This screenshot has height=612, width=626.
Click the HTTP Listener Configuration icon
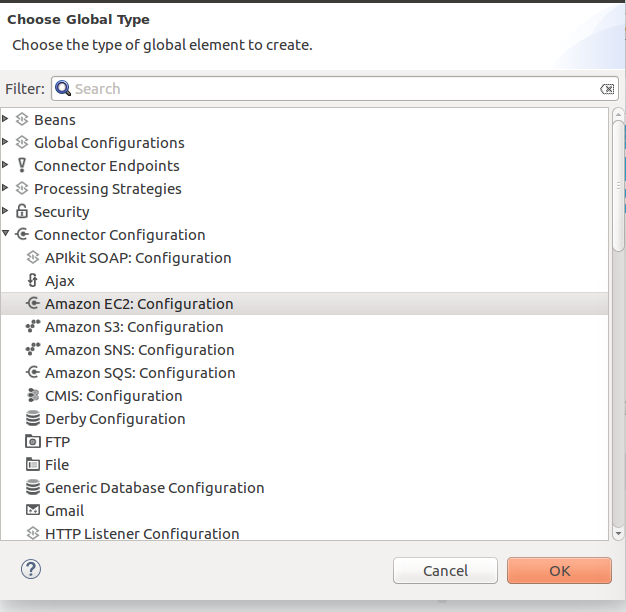(33, 533)
